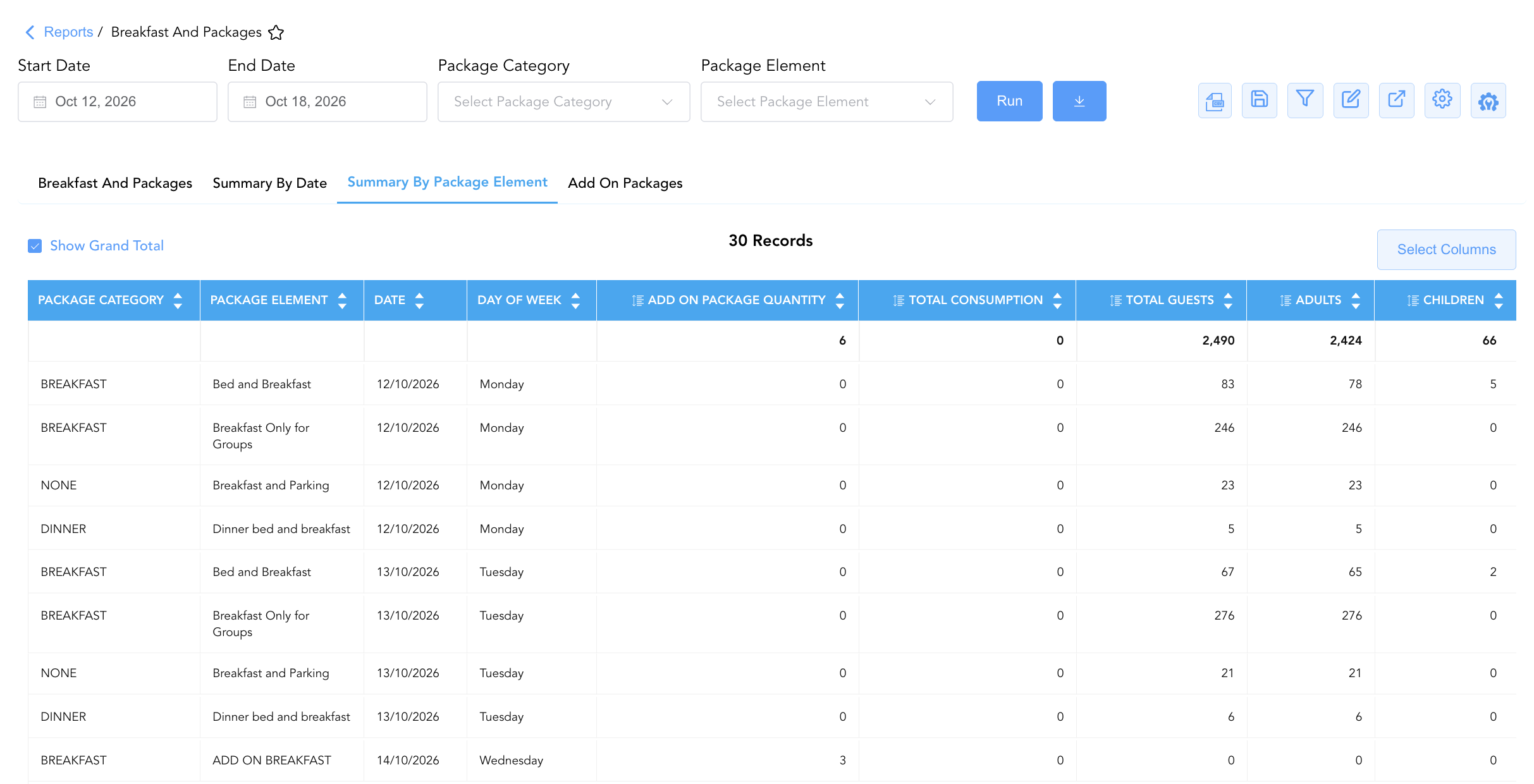The image size is (1534, 784).
Task: Open the Package Category dropdown
Action: click(564, 102)
